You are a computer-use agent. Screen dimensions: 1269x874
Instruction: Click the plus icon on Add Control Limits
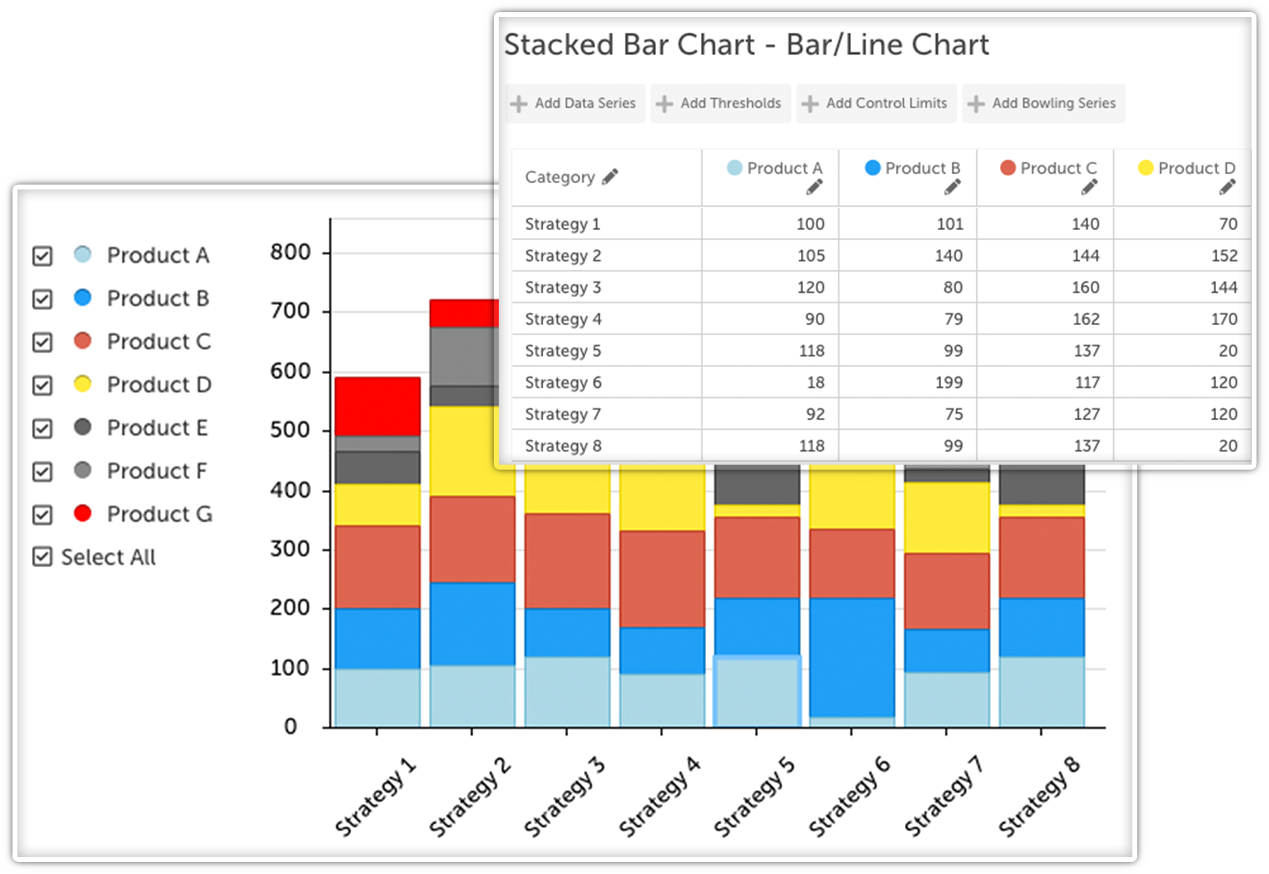810,103
